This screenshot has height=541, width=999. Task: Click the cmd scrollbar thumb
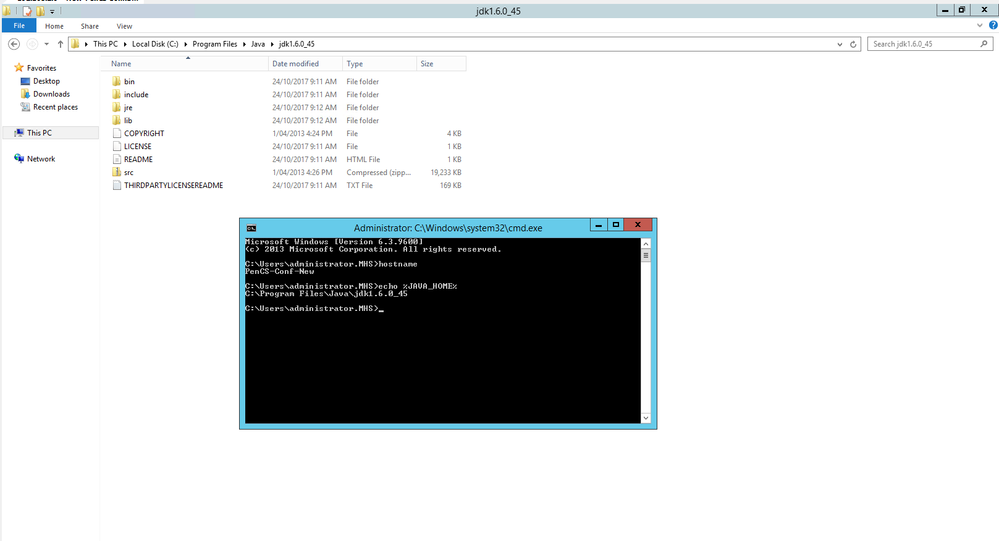[x=645, y=256]
